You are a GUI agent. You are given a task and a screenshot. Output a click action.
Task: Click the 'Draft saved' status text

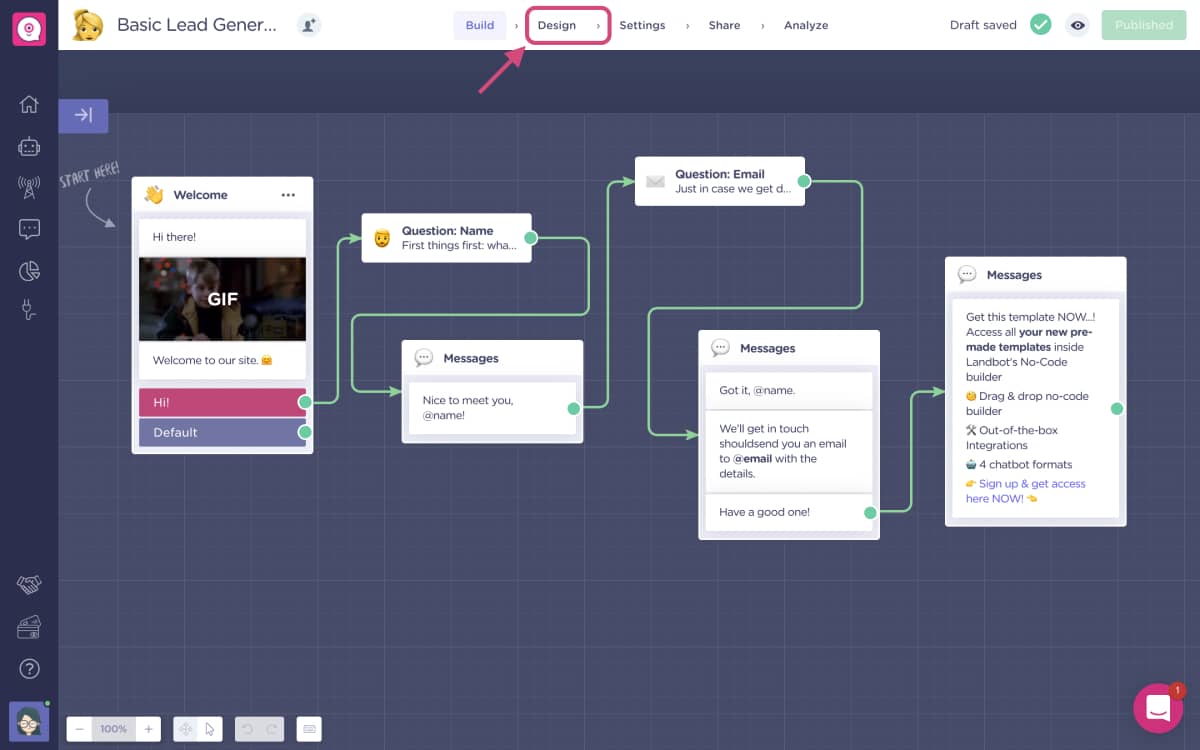click(x=983, y=25)
